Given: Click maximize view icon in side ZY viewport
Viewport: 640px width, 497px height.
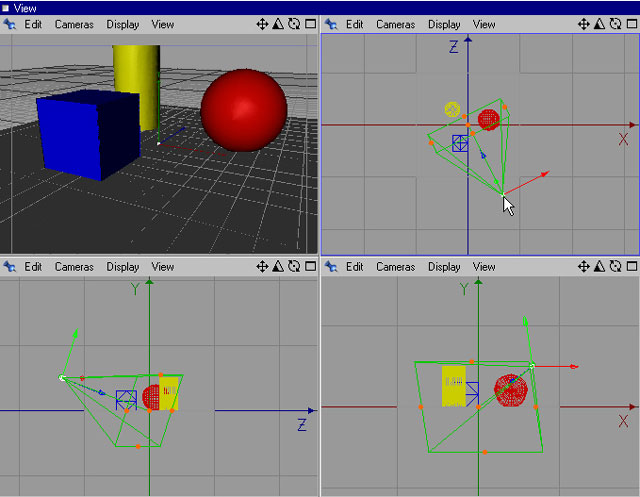Looking at the screenshot, I should coord(310,266).
